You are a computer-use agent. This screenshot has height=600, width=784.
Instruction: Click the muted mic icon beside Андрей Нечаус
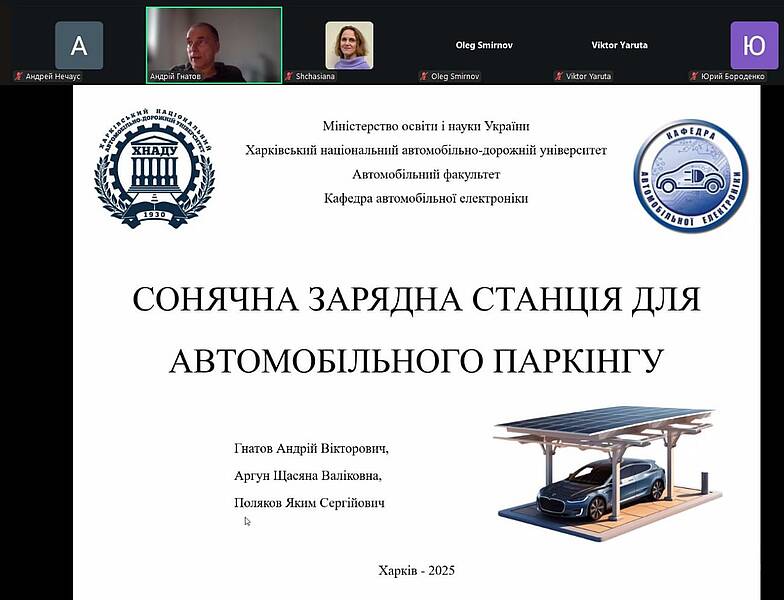(17, 76)
